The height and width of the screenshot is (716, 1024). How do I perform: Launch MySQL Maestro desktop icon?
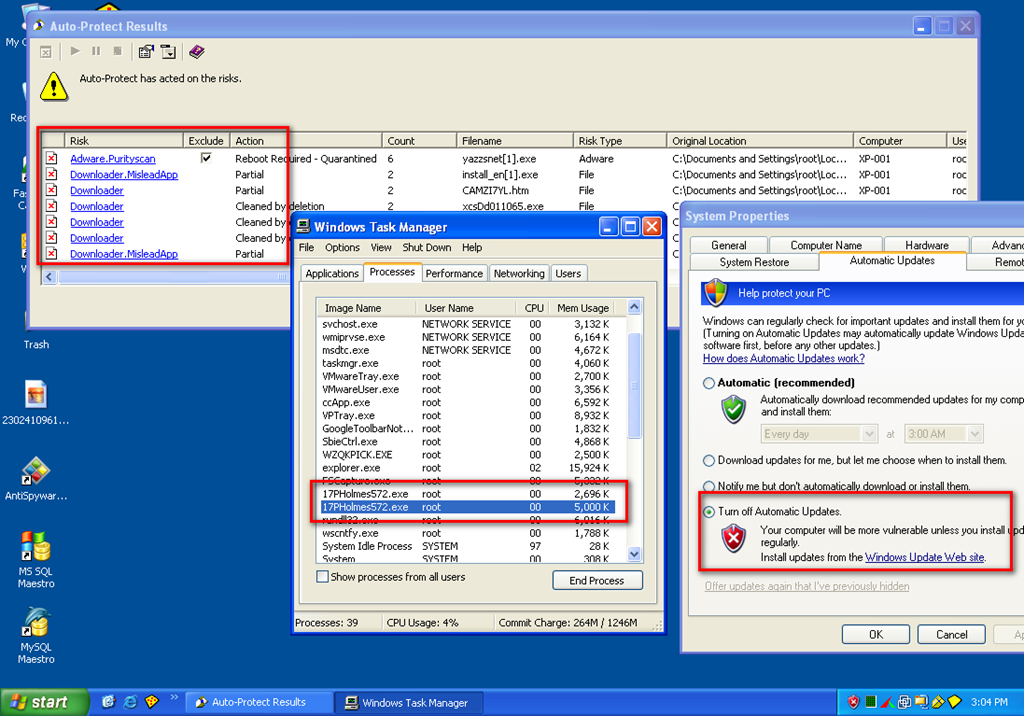coord(36,622)
